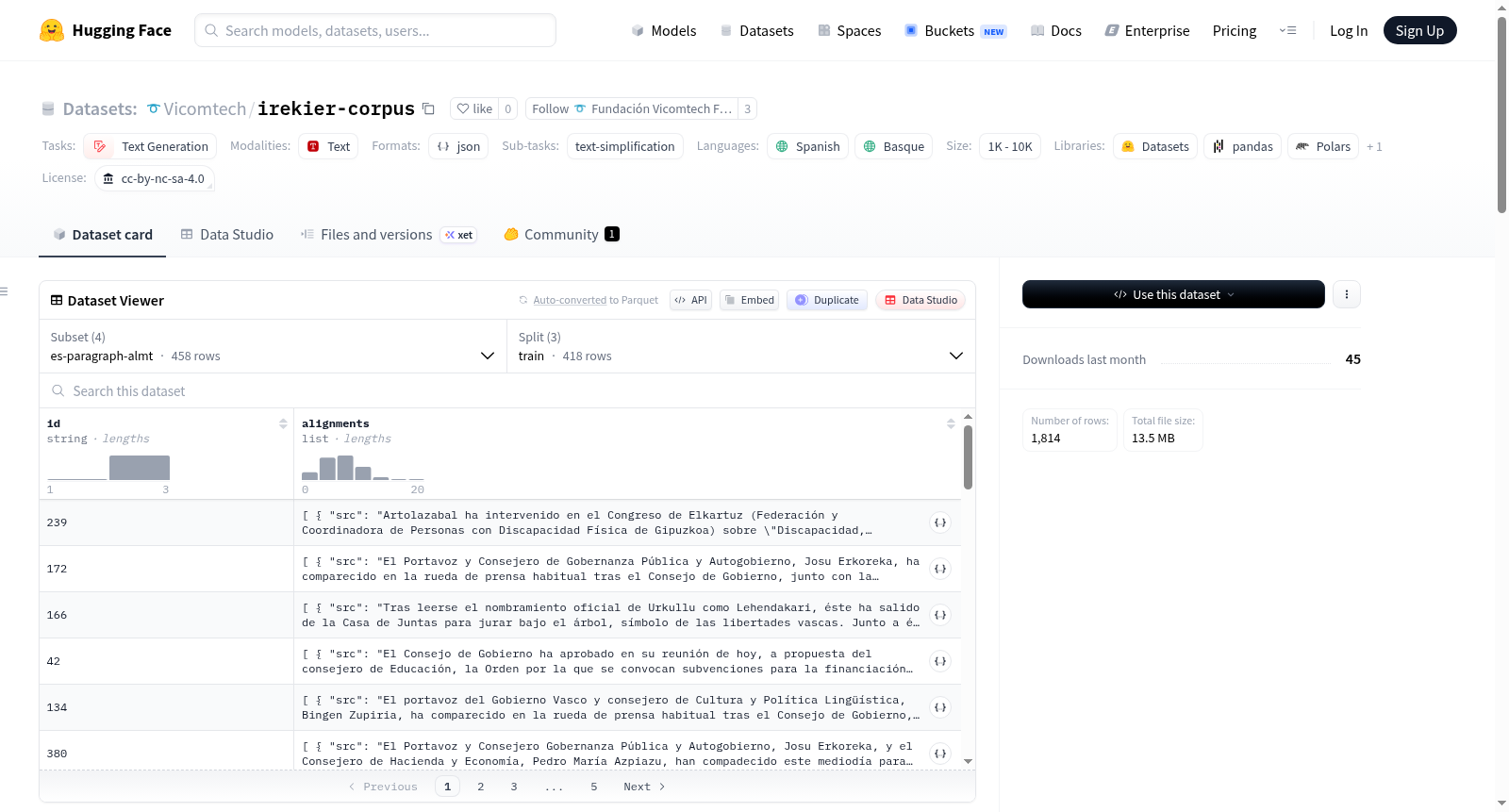Screen dimensions: 1509x812
Task: Click the Auto-converted link
Action: (570, 300)
